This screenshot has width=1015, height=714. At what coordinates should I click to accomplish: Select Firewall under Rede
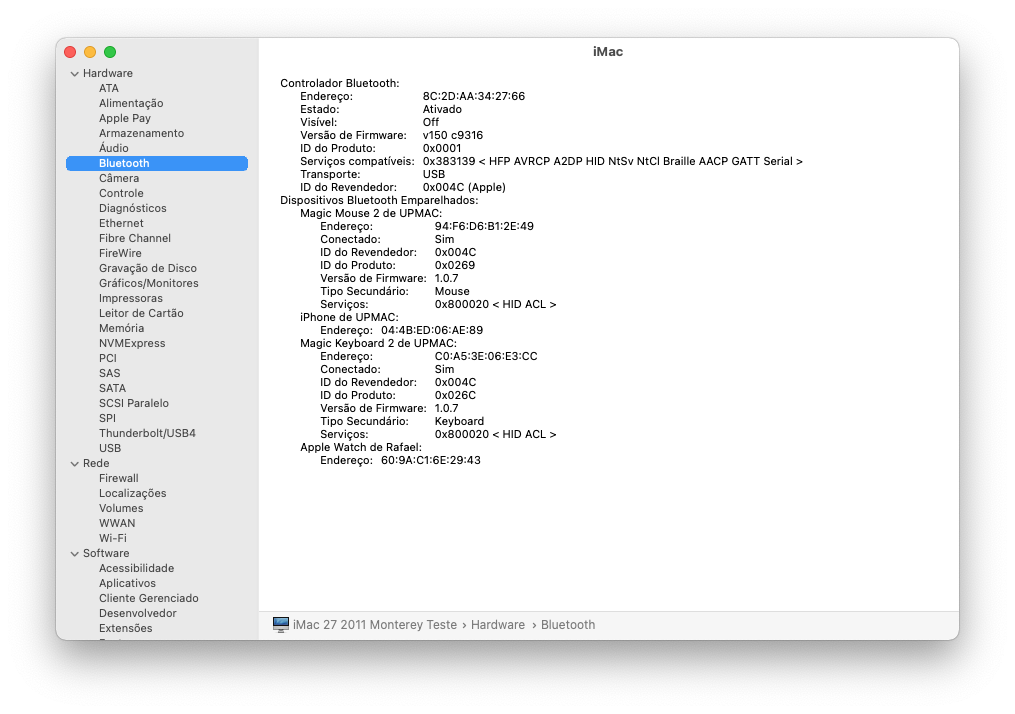point(118,478)
